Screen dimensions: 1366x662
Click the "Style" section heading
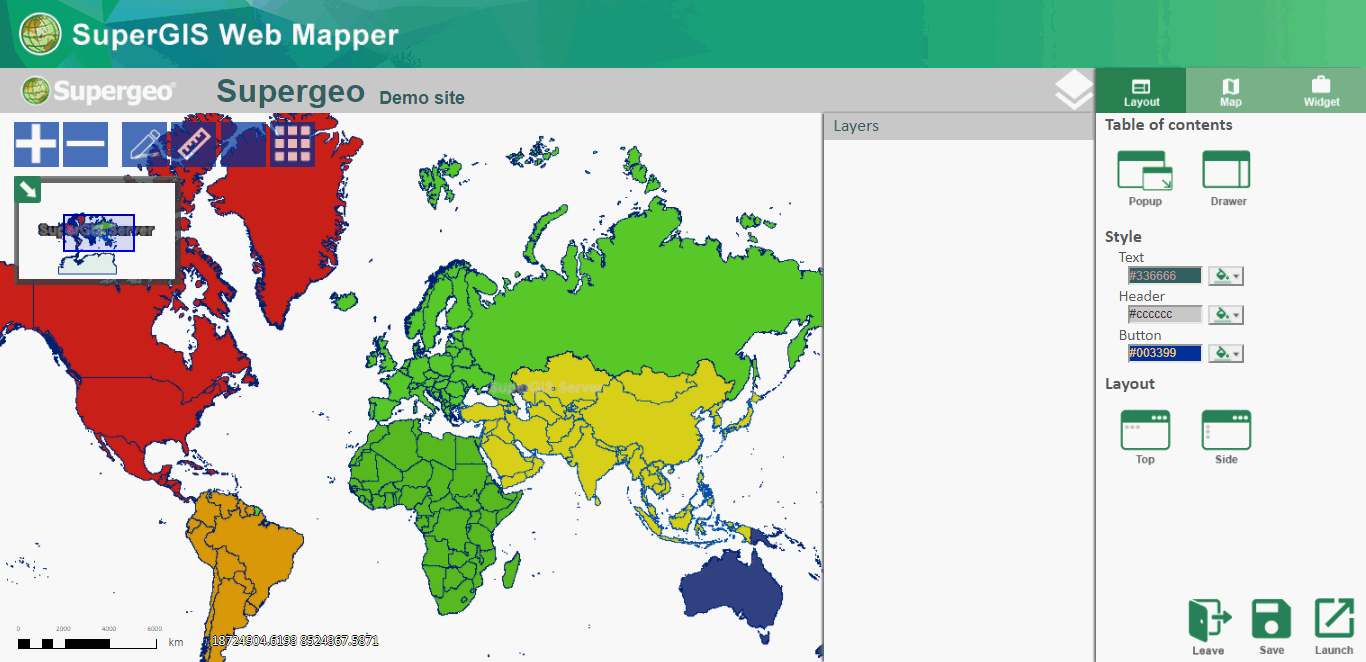coord(1123,237)
